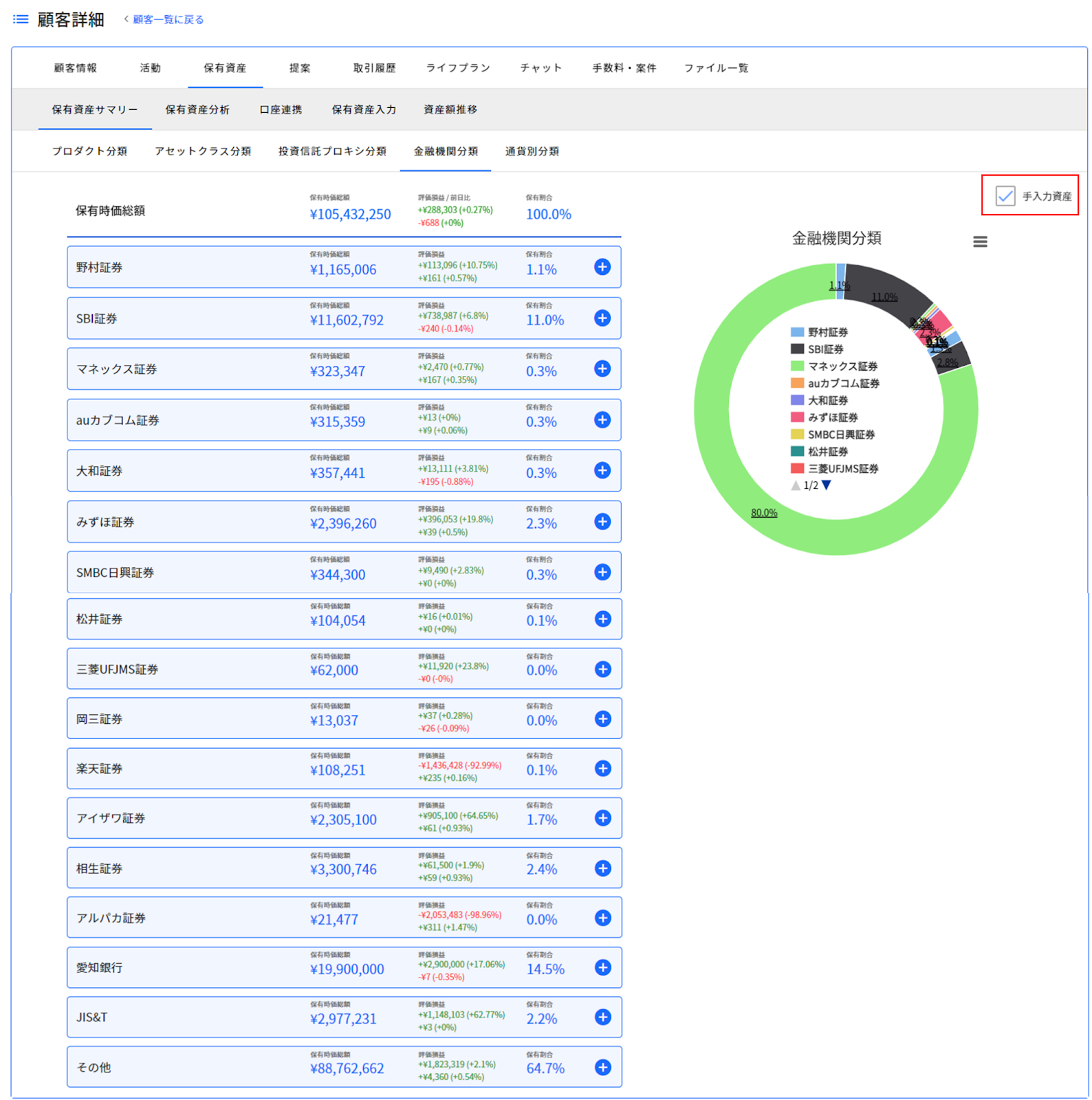Click the 保有時価総額 summary label

[110, 210]
